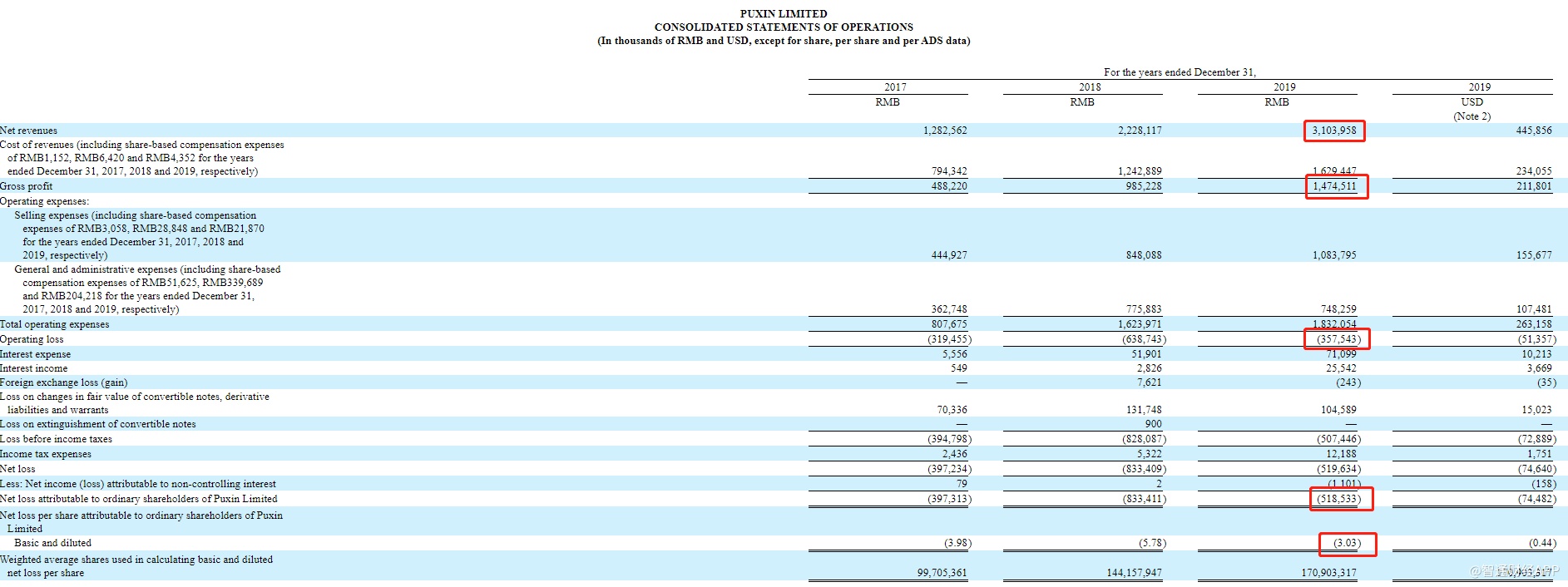
Task: Select selling expenses value 444,927
Action: (x=949, y=255)
